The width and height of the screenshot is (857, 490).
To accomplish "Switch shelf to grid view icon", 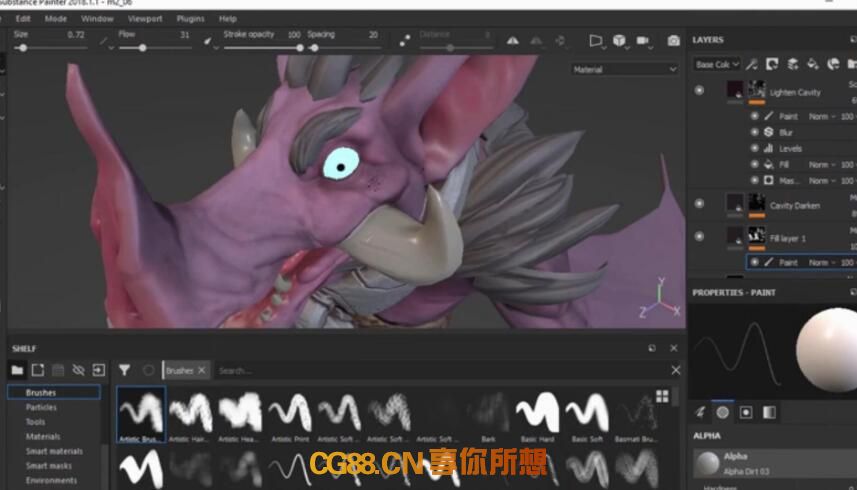I will pyautogui.click(x=662, y=396).
